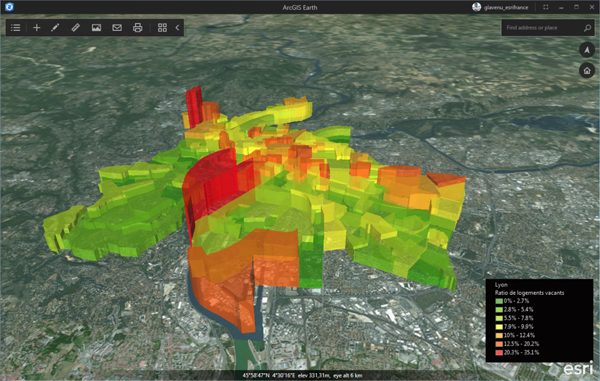The image size is (600, 381).
Task: Select the Draw pencil tool
Action: coord(55,28)
